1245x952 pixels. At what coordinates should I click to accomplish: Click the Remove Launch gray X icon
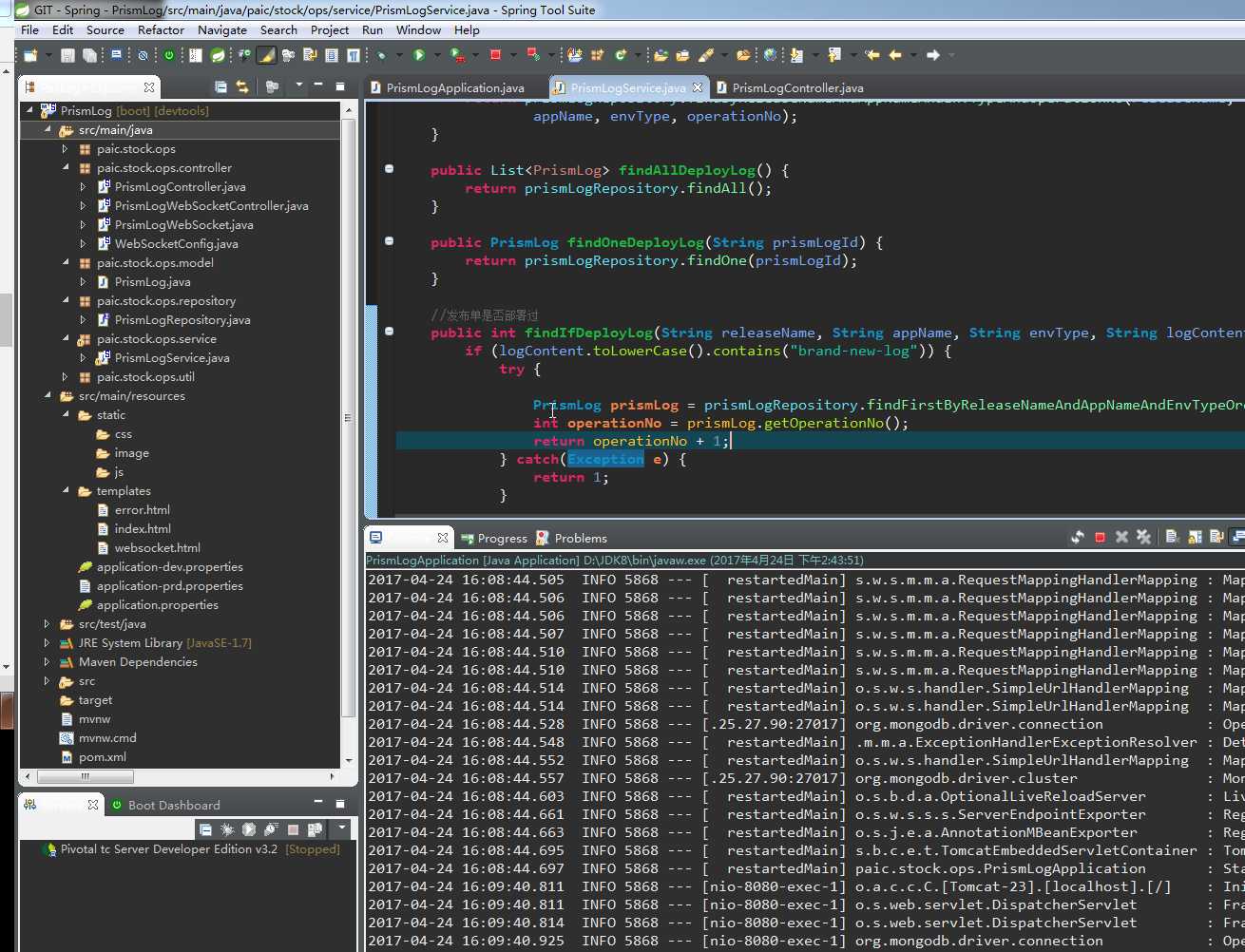[1121, 537]
